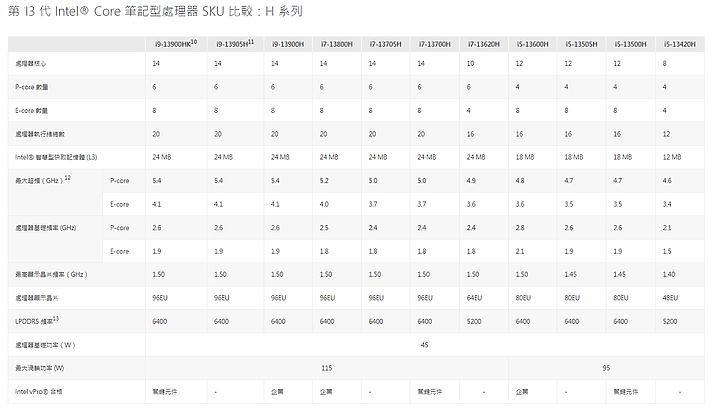Click the '2.5' base frequency value
Screen dimensions: 720x416
[x=324, y=227]
